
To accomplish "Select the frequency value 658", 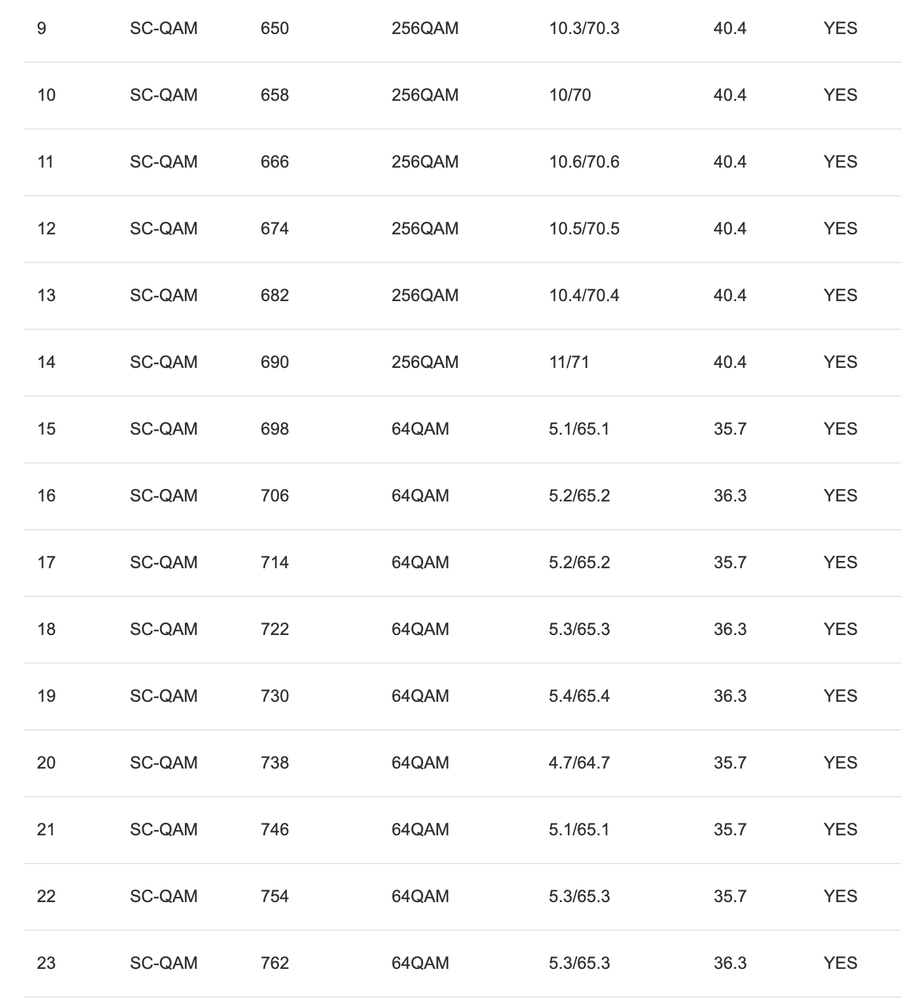I will tap(274, 96).
